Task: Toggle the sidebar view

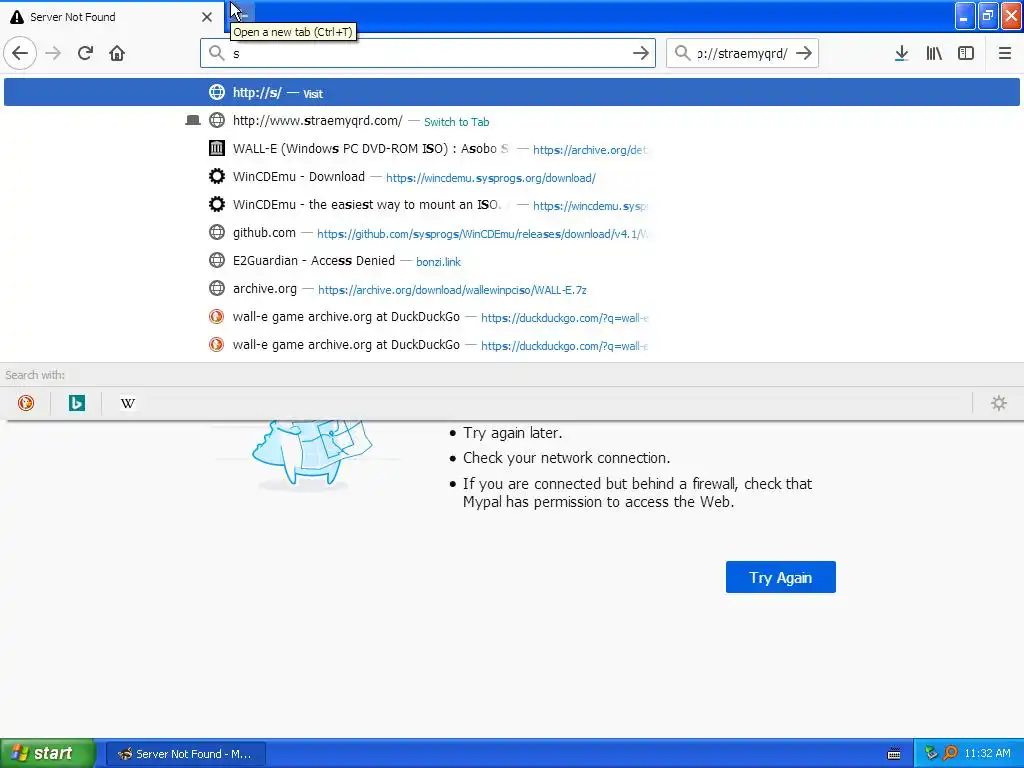Action: point(966,53)
